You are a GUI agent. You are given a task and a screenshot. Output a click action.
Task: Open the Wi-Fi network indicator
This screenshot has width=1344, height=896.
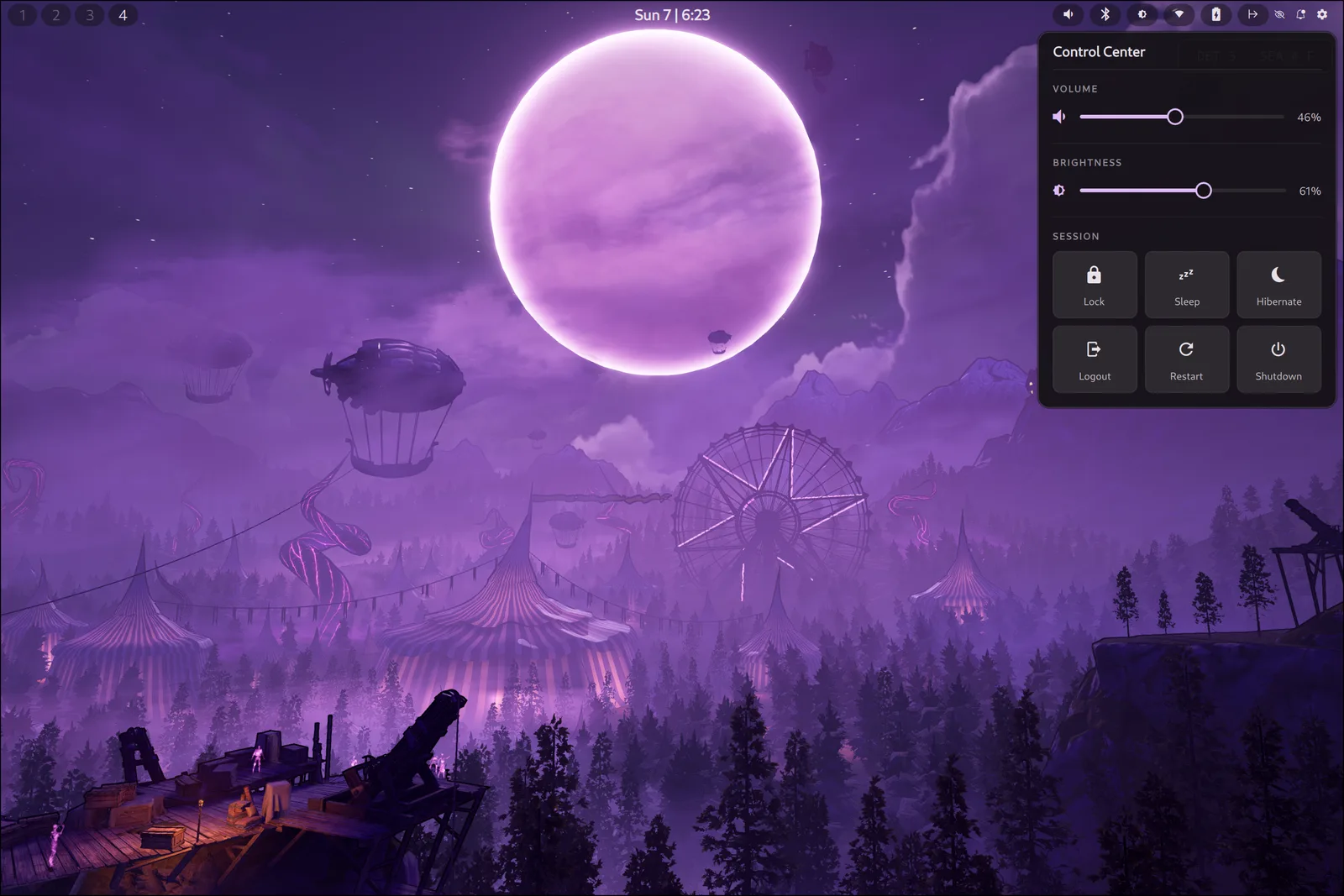(x=1179, y=14)
